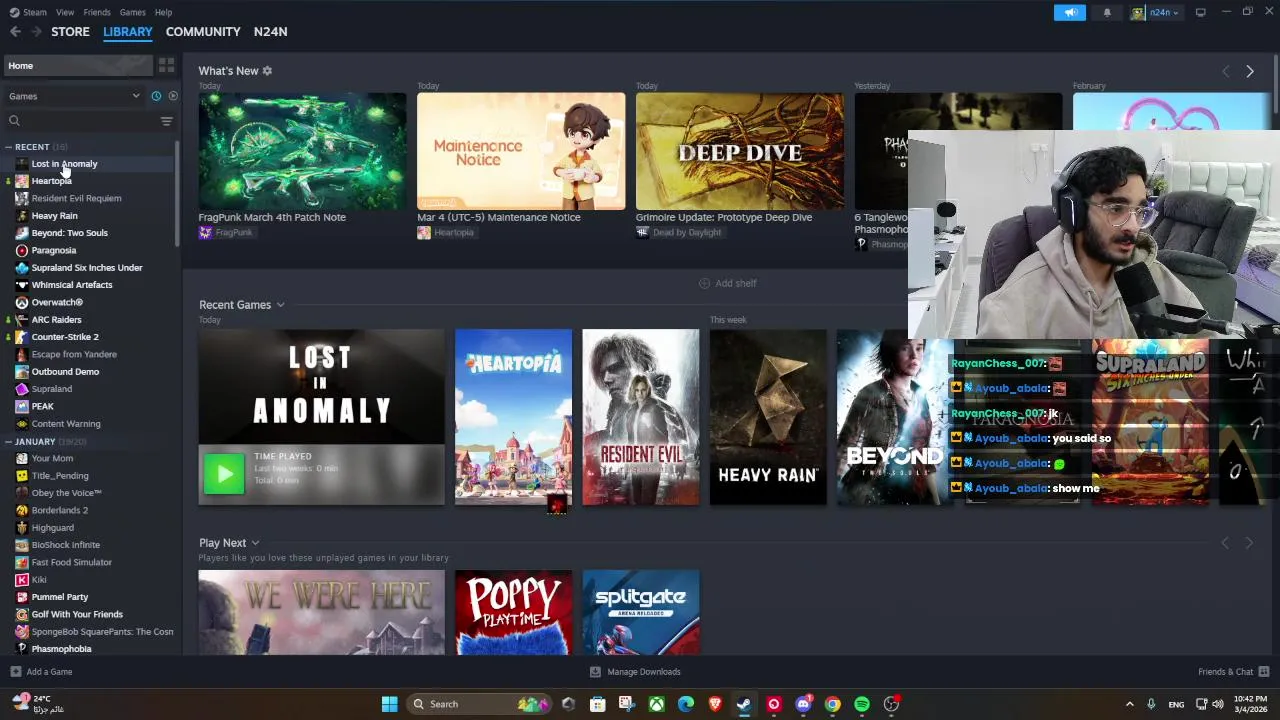This screenshot has width=1280, height=720.
Task: Collapse the JANUARY category
Action: coord(8,441)
